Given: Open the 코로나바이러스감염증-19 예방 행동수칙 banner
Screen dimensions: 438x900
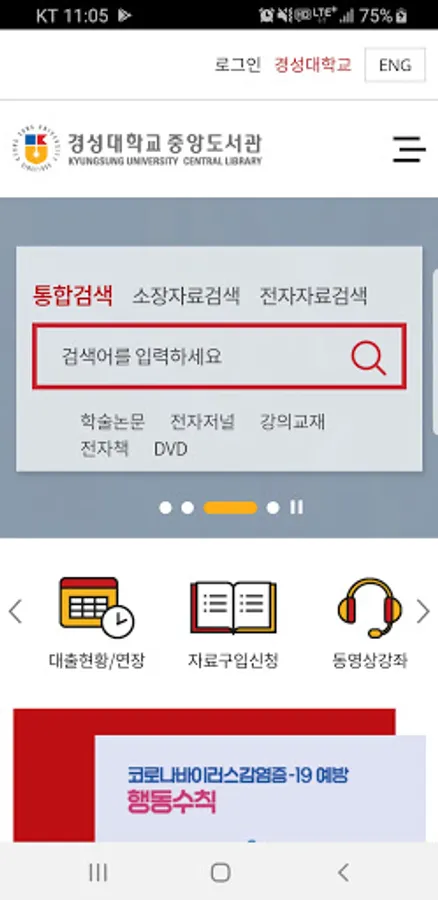Looking at the screenshot, I should pyautogui.click(x=260, y=788).
